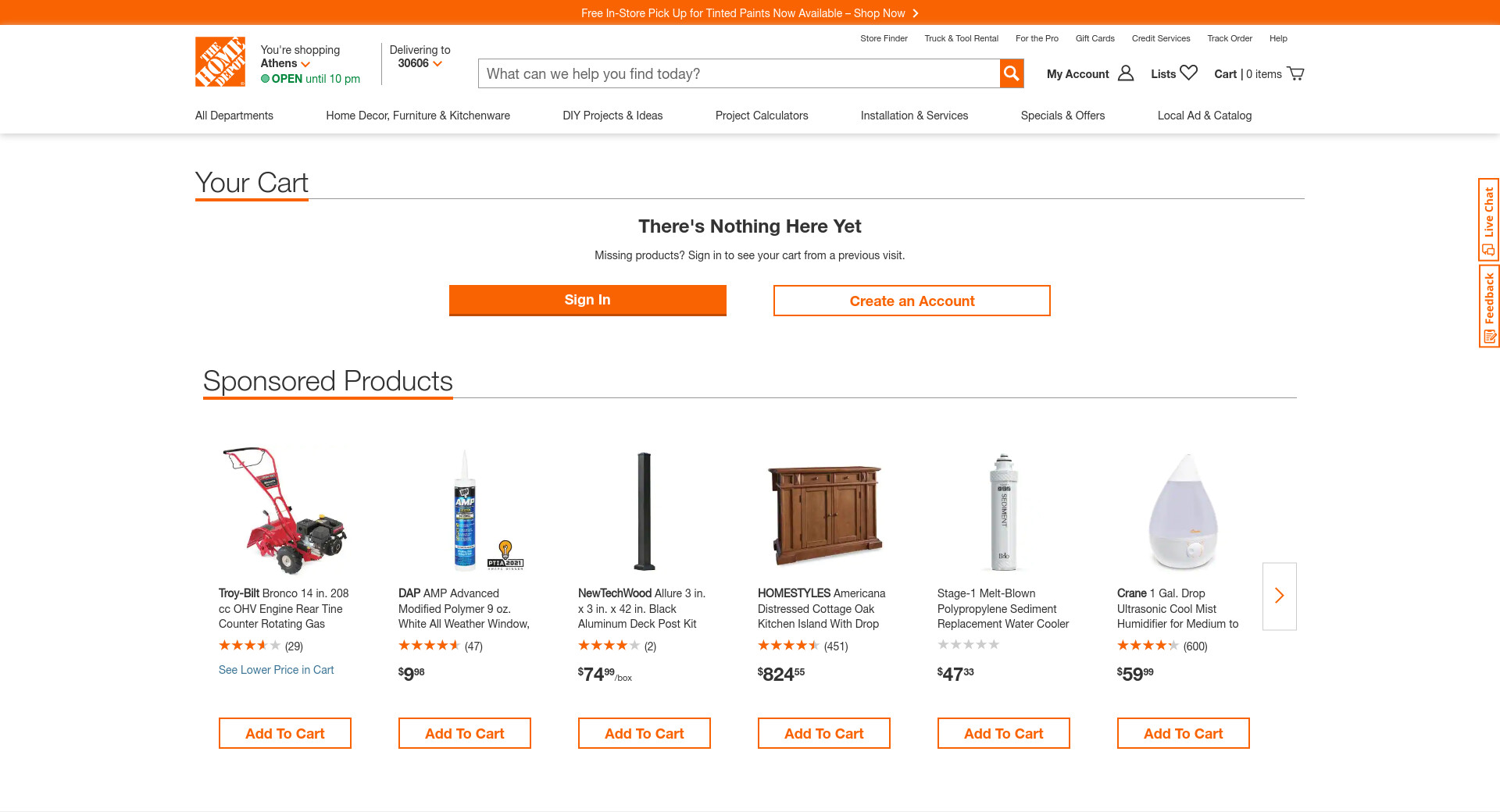Open DIY Projects & Ideas menu
1500x812 pixels.
pyautogui.click(x=612, y=116)
